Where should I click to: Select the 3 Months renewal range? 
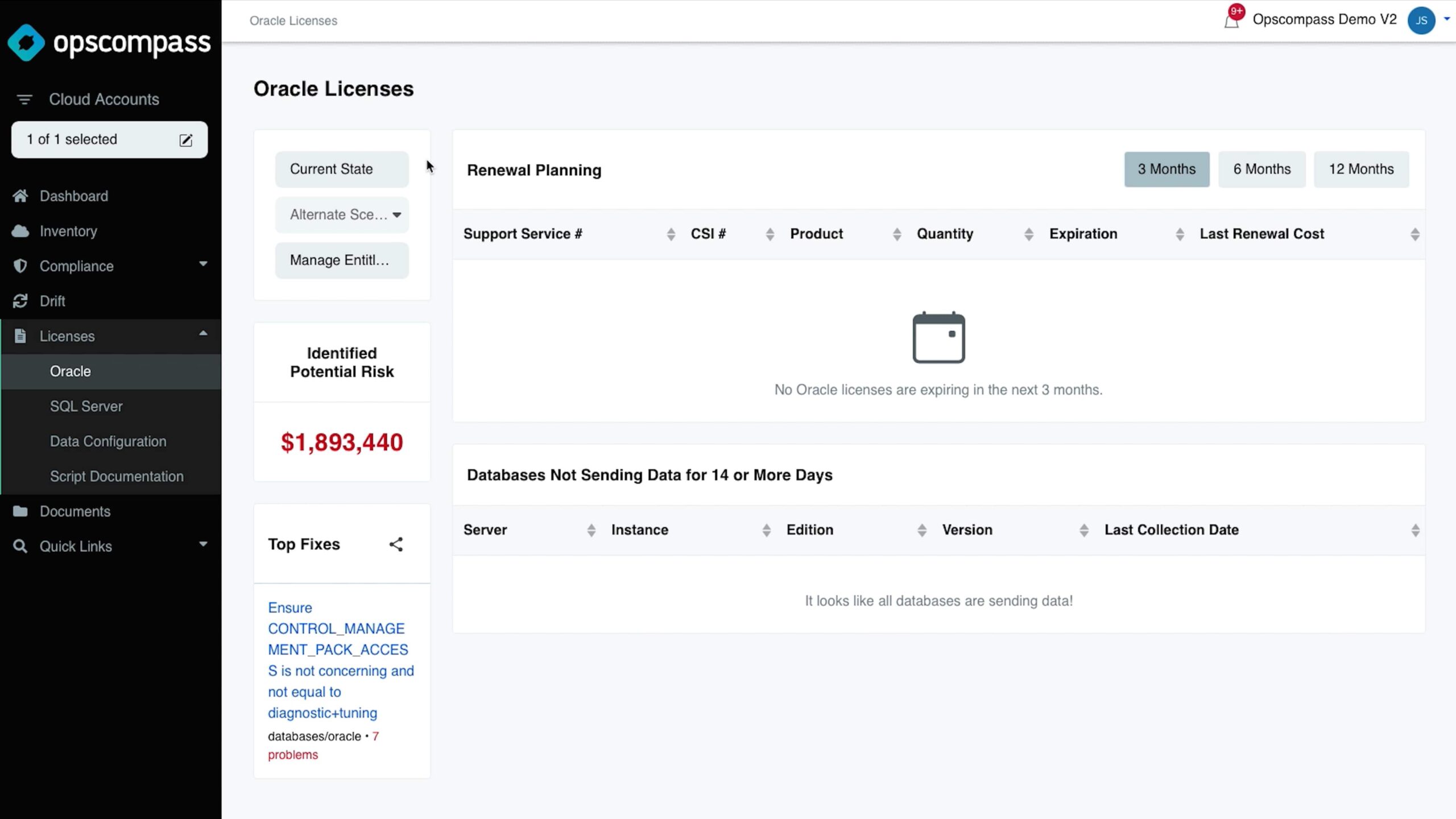tap(1167, 169)
